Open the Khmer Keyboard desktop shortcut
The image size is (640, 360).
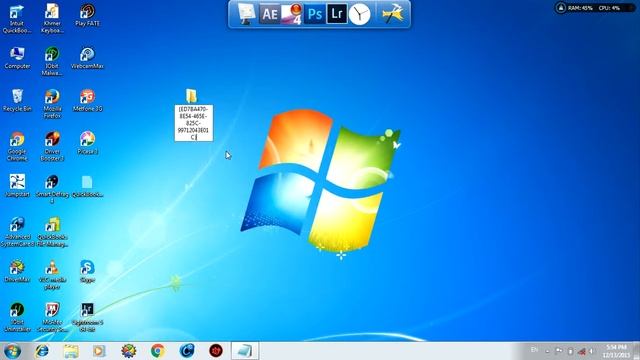click(x=52, y=19)
